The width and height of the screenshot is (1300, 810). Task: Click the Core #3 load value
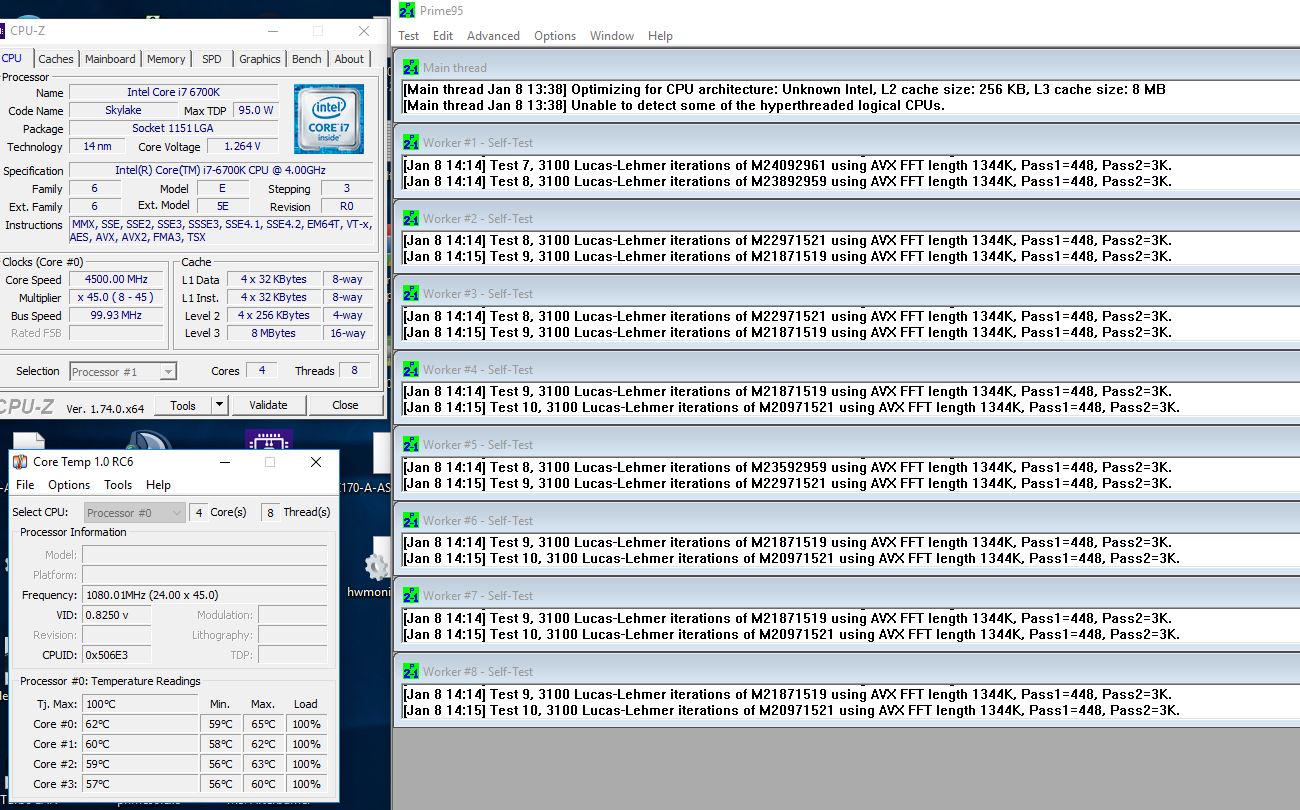(x=306, y=784)
